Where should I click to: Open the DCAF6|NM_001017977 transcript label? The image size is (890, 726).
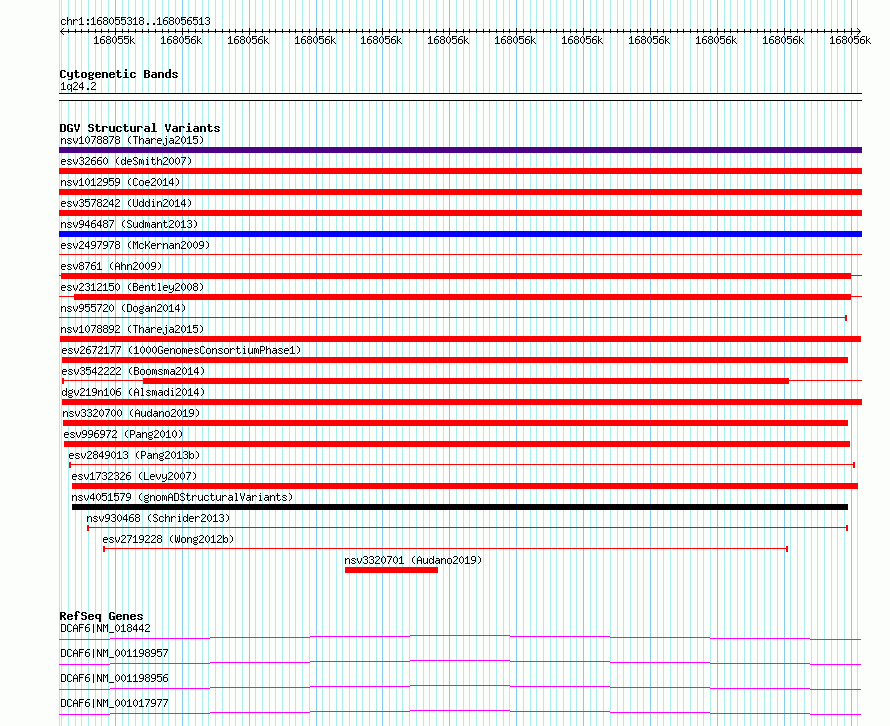114,703
